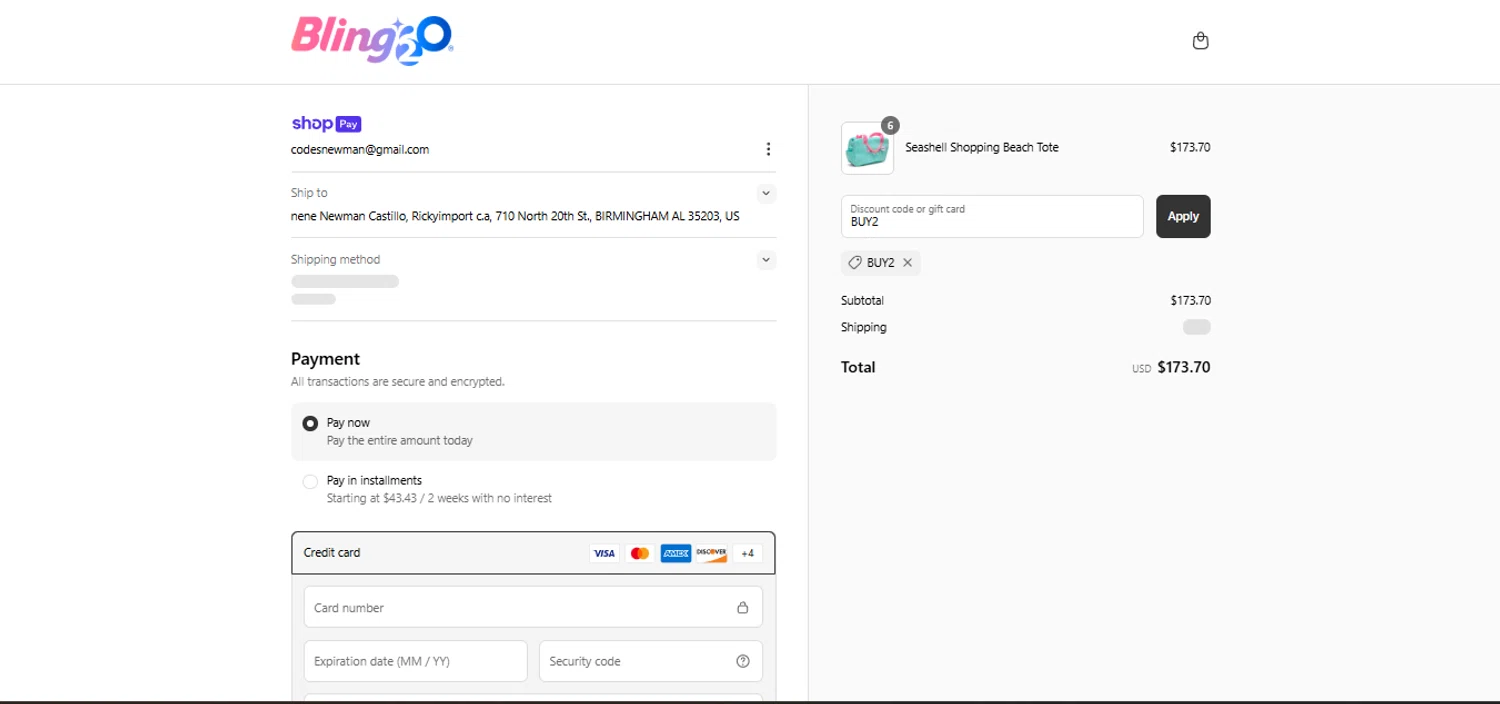Viewport: 1500px width, 704px height.
Task: Click the Starting at $43.43 installments text
Action: coord(439,498)
